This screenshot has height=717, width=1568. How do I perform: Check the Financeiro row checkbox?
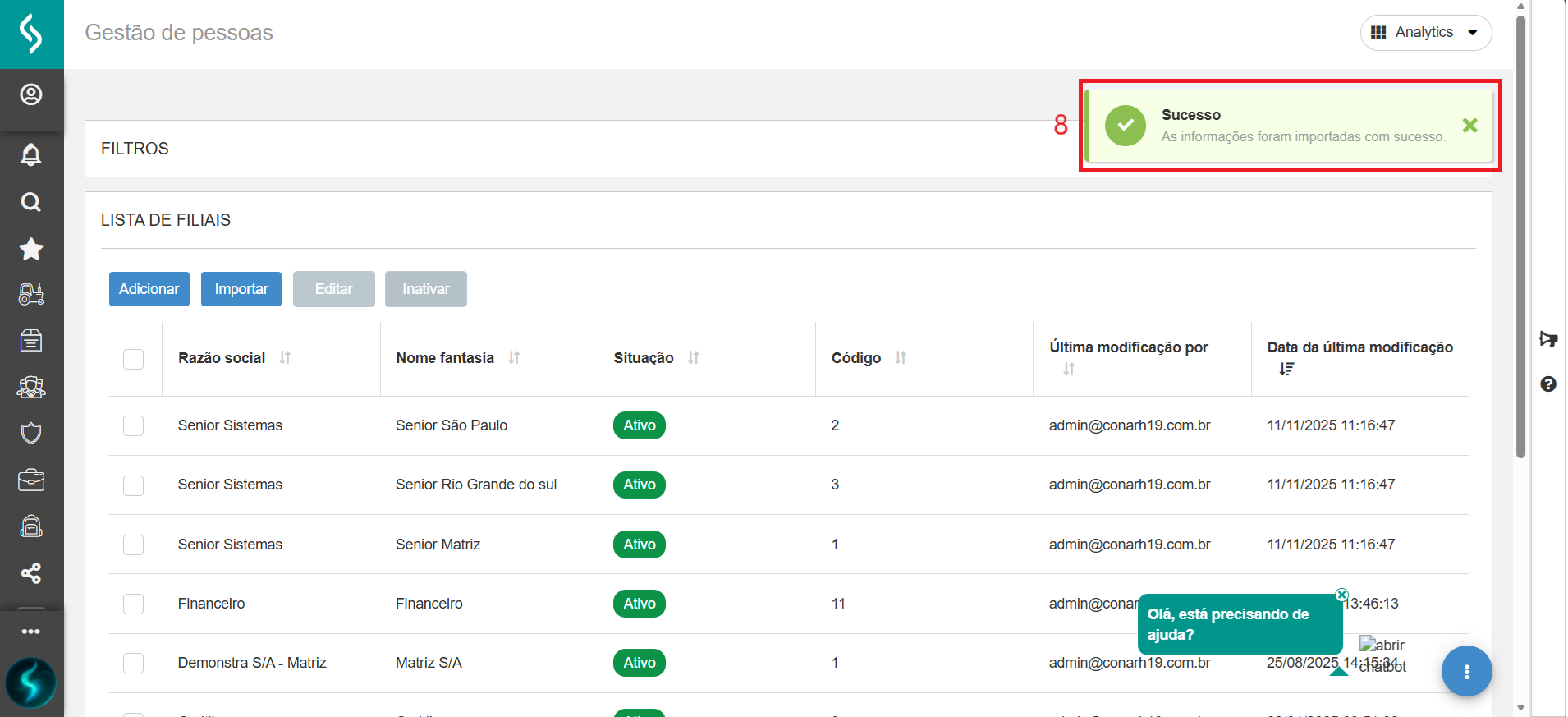[133, 604]
